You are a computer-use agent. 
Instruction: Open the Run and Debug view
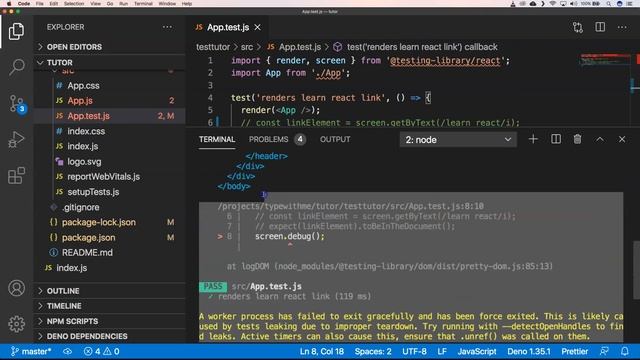(16, 140)
